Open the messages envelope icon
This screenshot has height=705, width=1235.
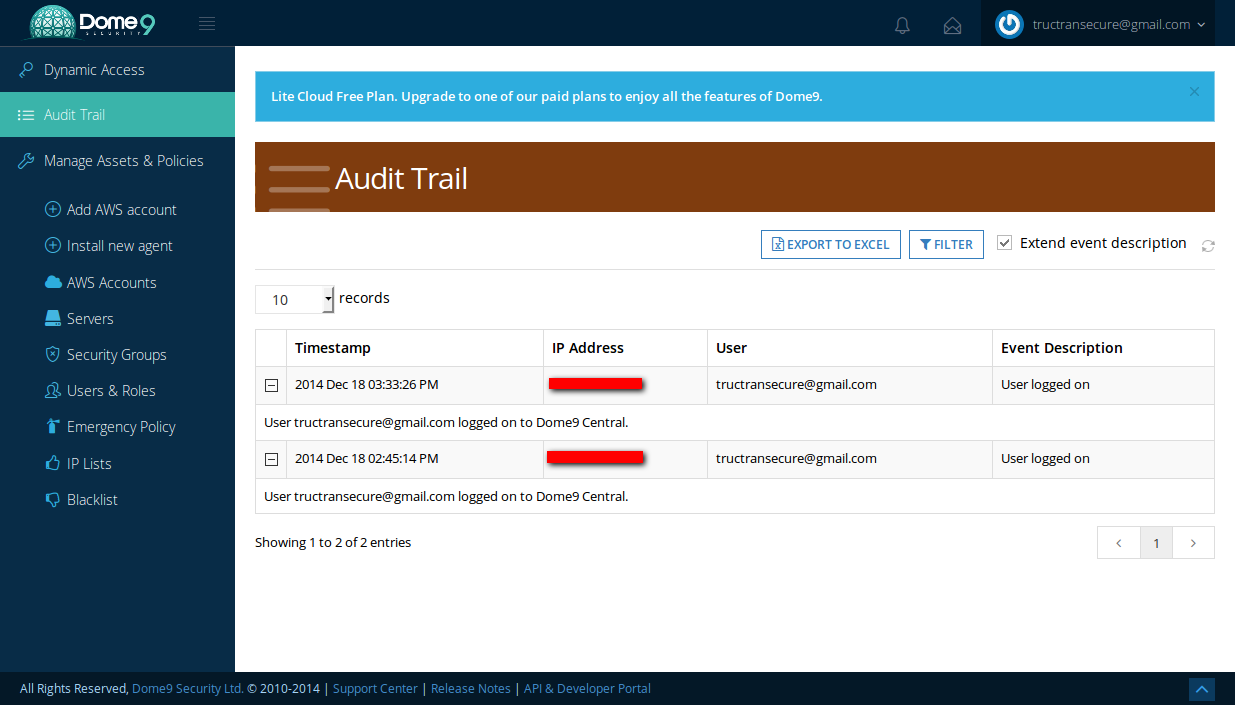(x=952, y=25)
